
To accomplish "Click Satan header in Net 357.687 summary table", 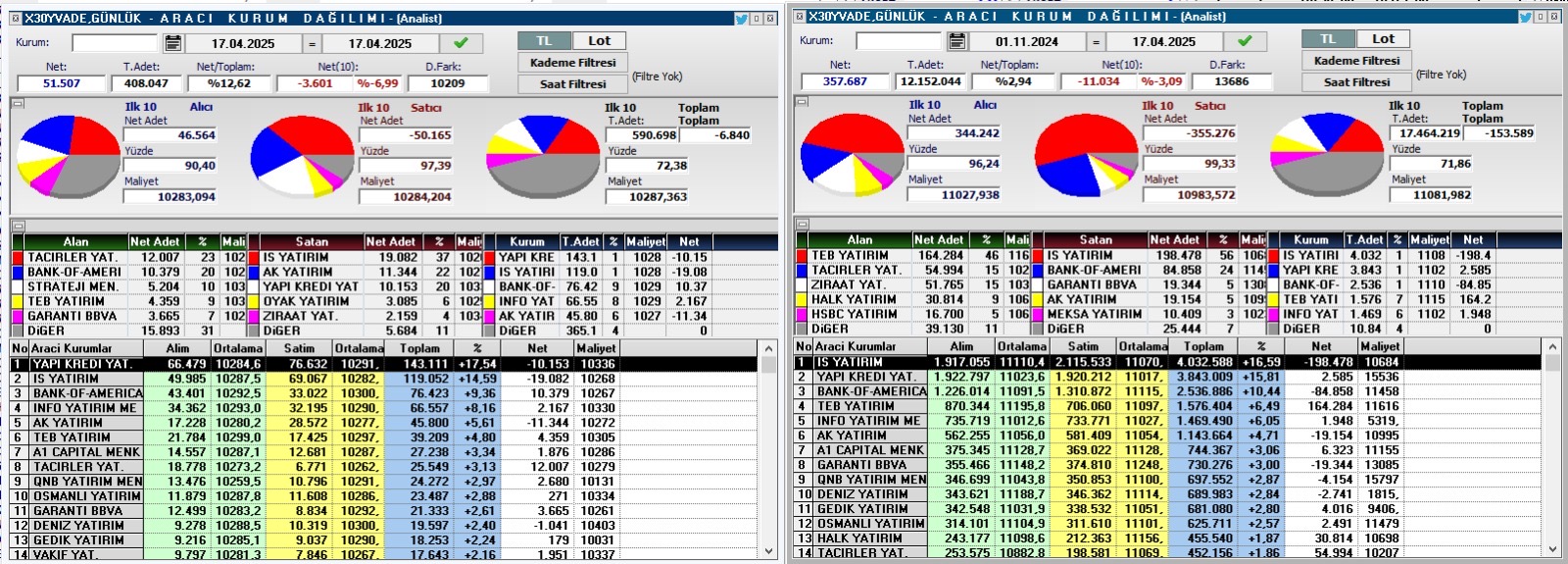I will tap(1096, 239).
